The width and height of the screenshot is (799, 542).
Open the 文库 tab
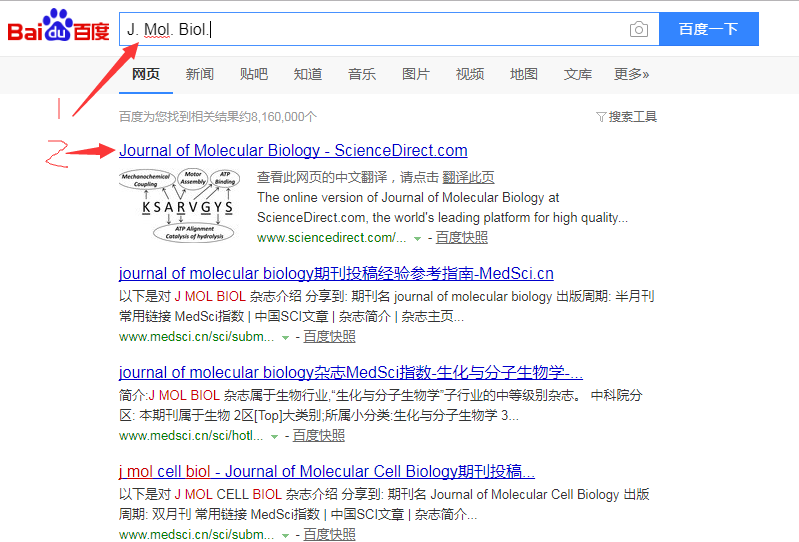tap(578, 74)
